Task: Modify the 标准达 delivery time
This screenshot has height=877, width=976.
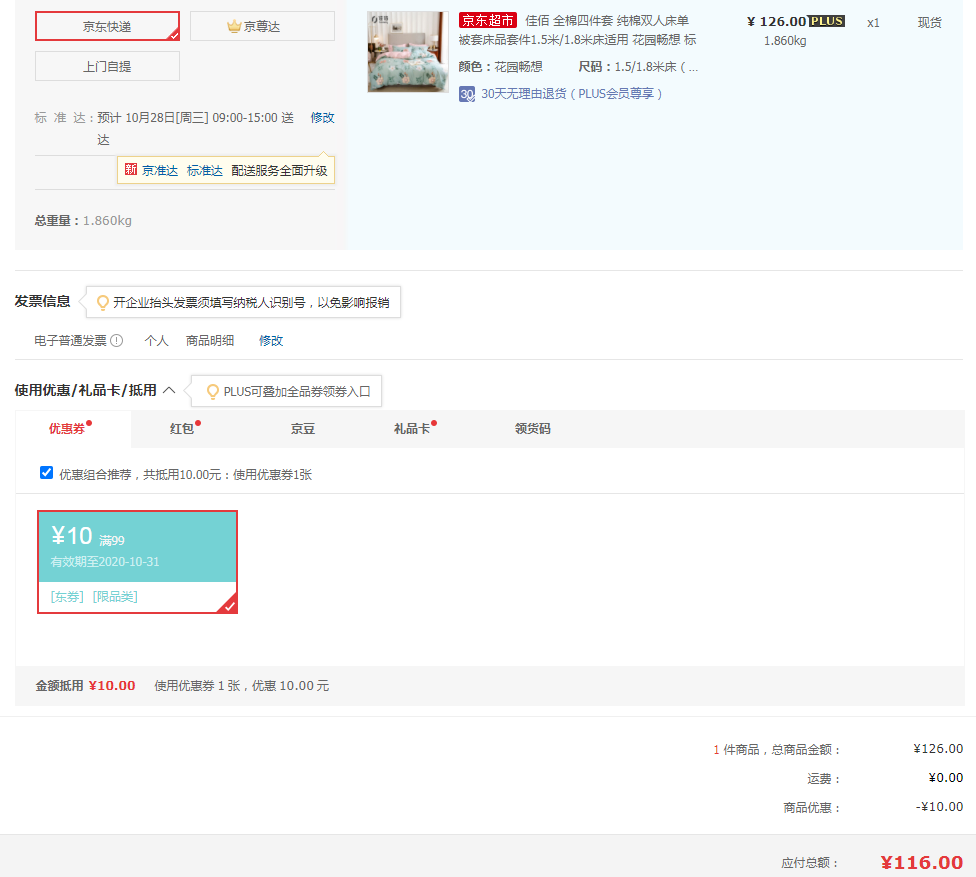Action: coord(322,118)
